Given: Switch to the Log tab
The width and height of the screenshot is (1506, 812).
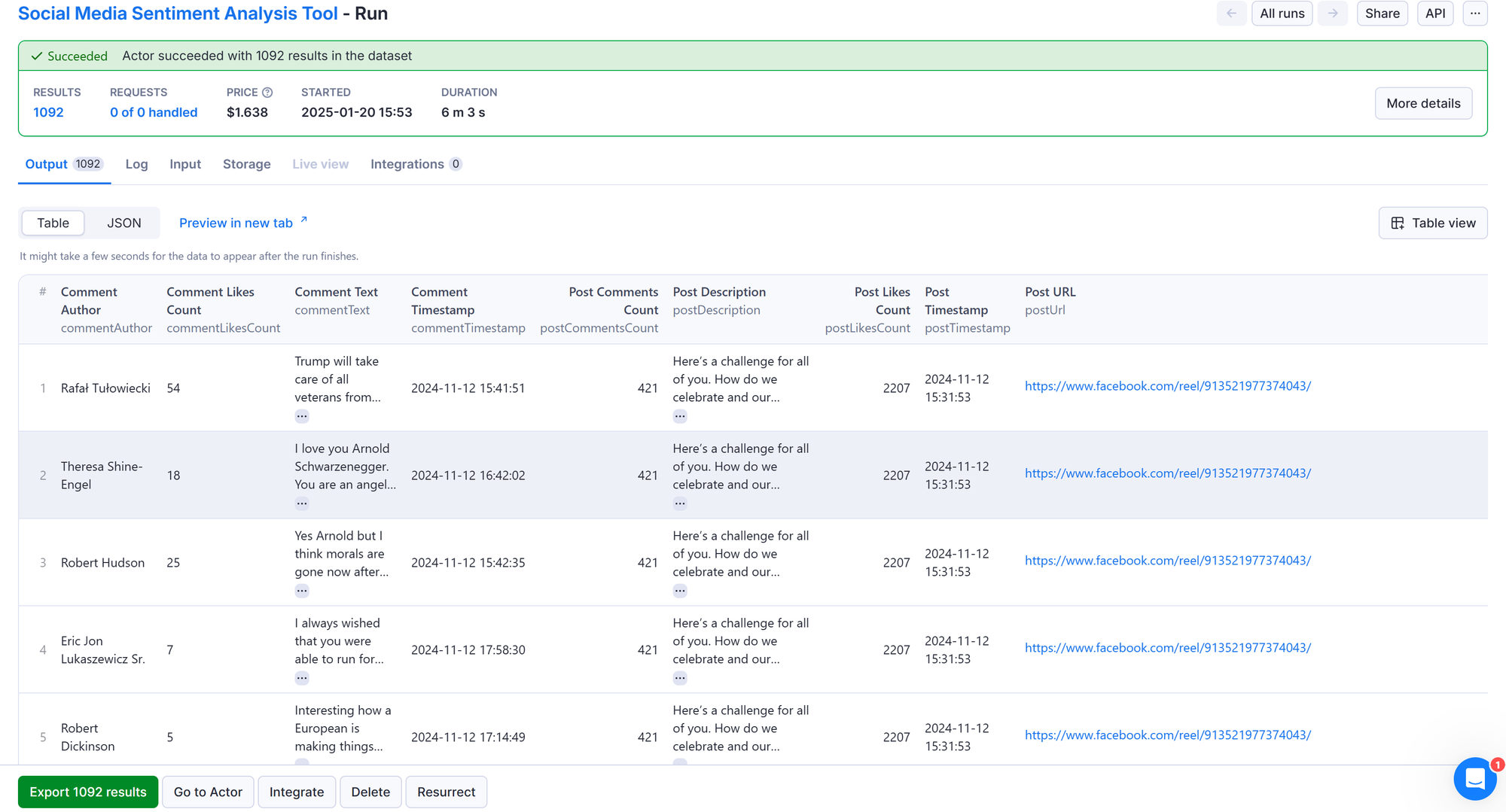Looking at the screenshot, I should click(136, 164).
